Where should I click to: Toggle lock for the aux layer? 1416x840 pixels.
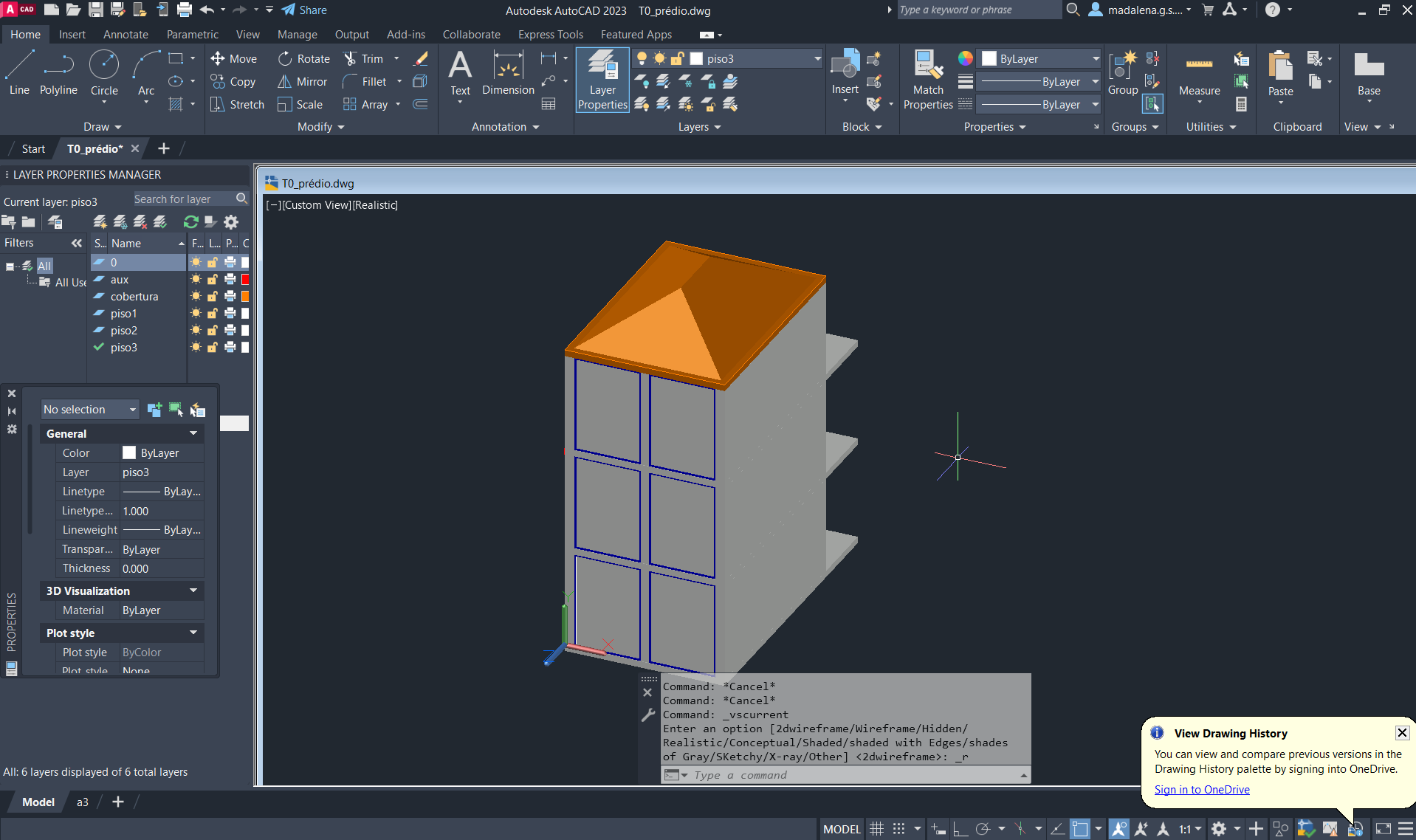pos(213,280)
